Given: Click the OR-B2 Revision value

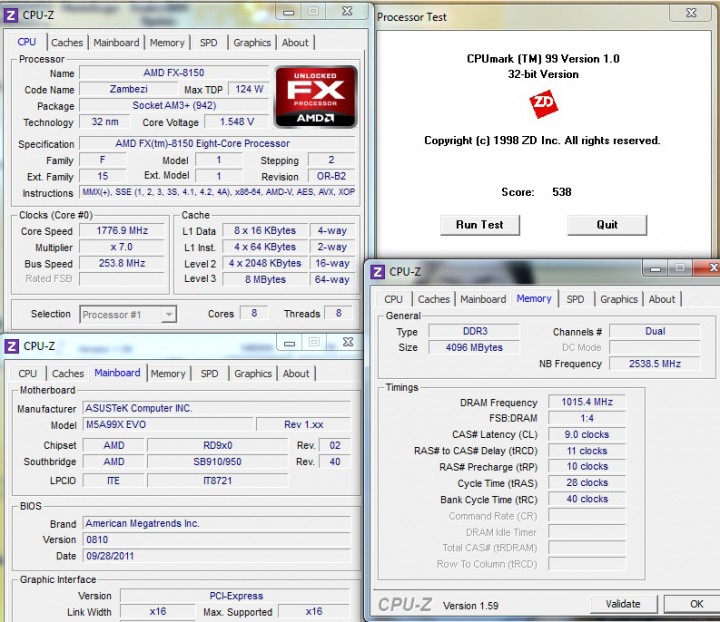Looking at the screenshot, I should click(x=331, y=176).
